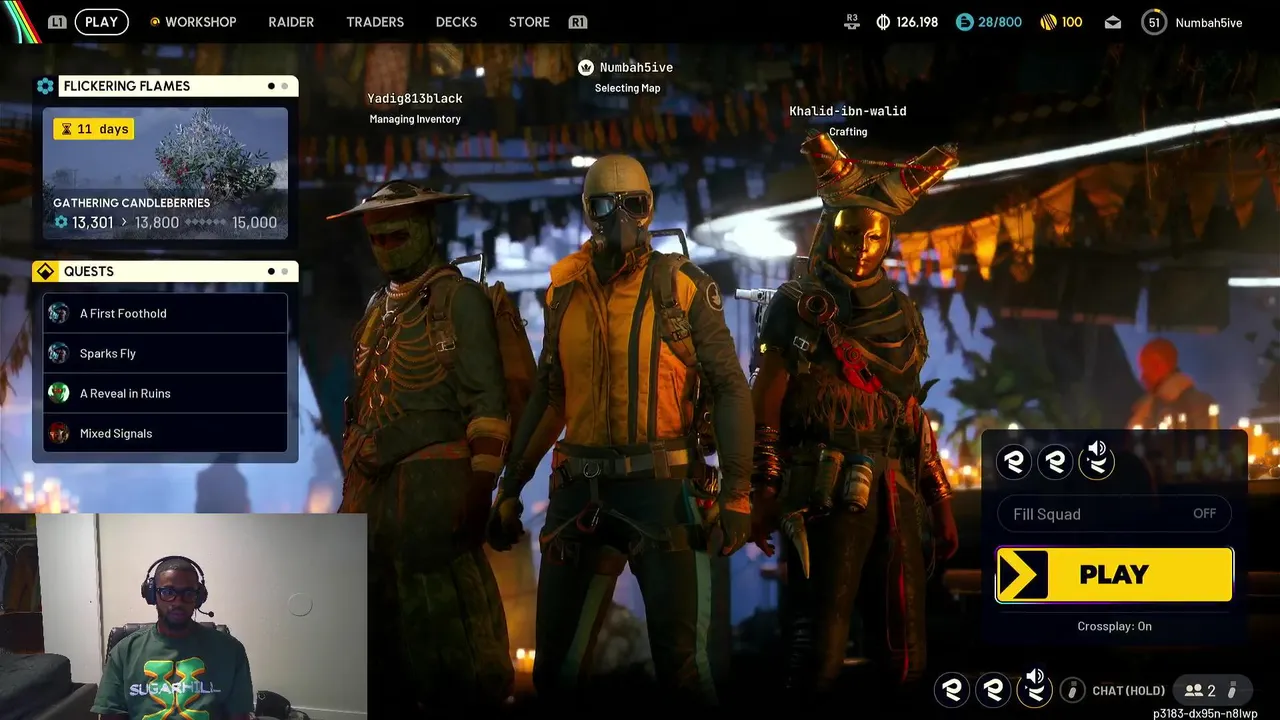Click the trader portrait beside Sparks Fly

pos(59,353)
